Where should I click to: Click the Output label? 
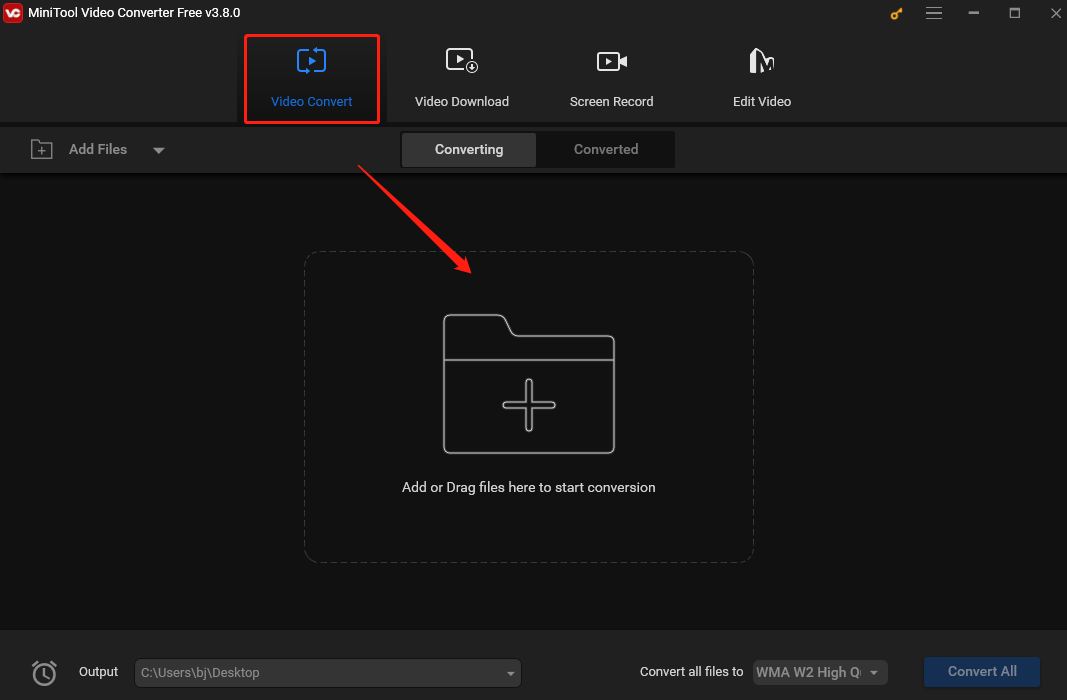98,672
